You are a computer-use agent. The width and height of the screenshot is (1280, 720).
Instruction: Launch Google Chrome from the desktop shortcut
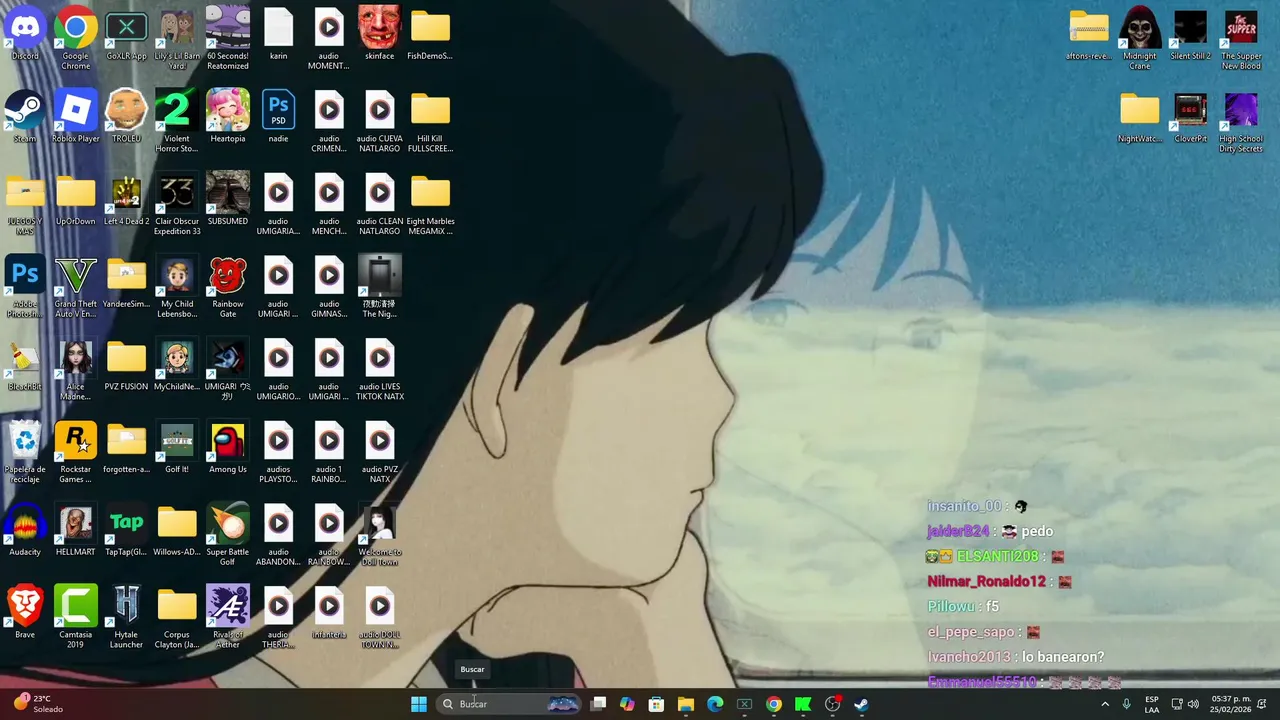[76, 38]
